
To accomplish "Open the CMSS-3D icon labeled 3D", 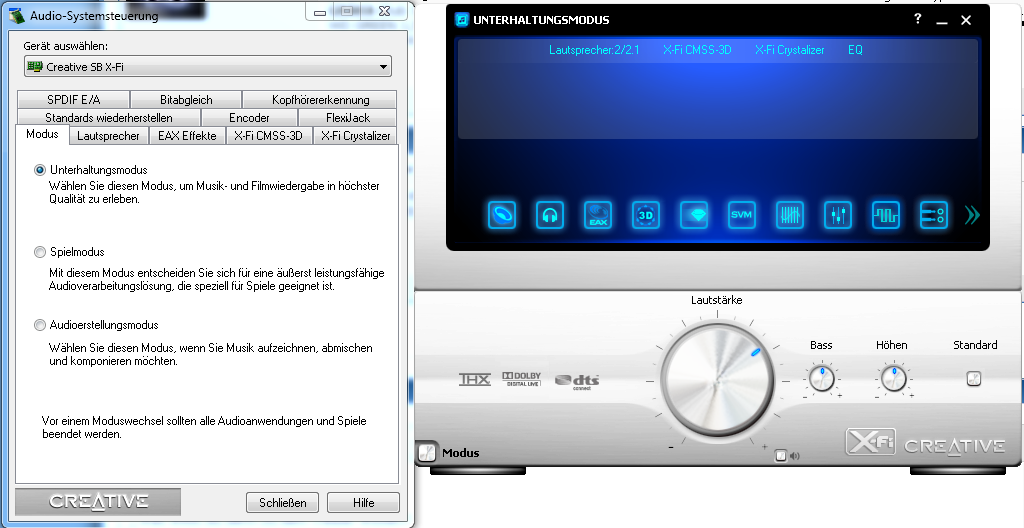I will click(x=646, y=214).
